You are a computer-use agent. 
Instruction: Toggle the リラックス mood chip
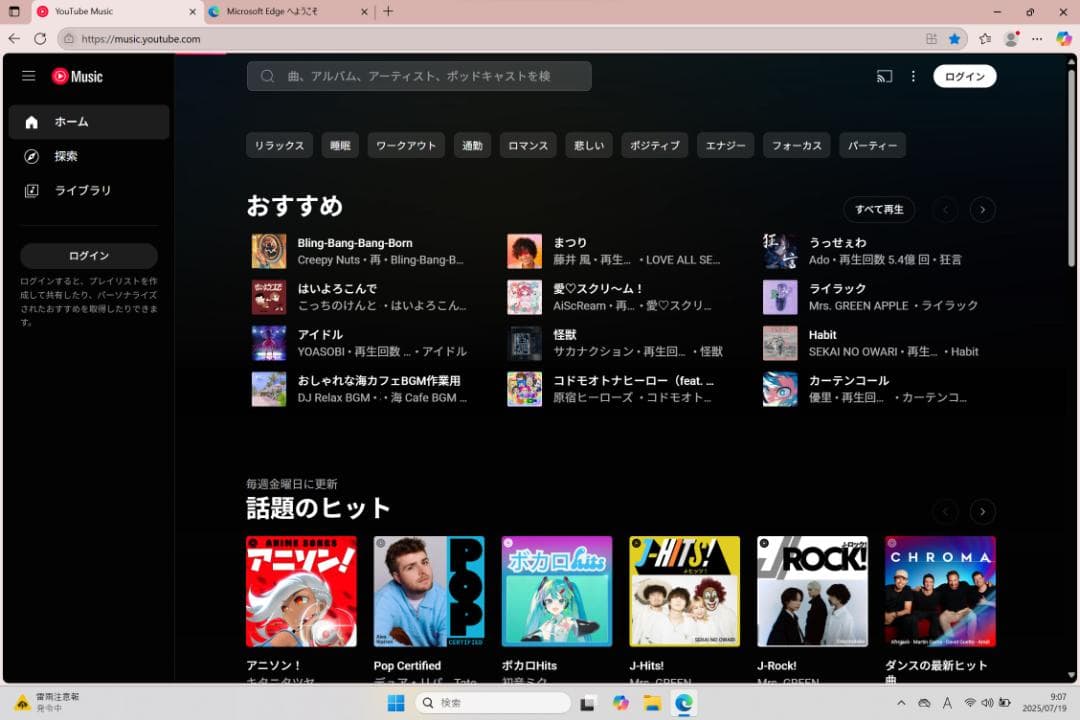tap(279, 145)
